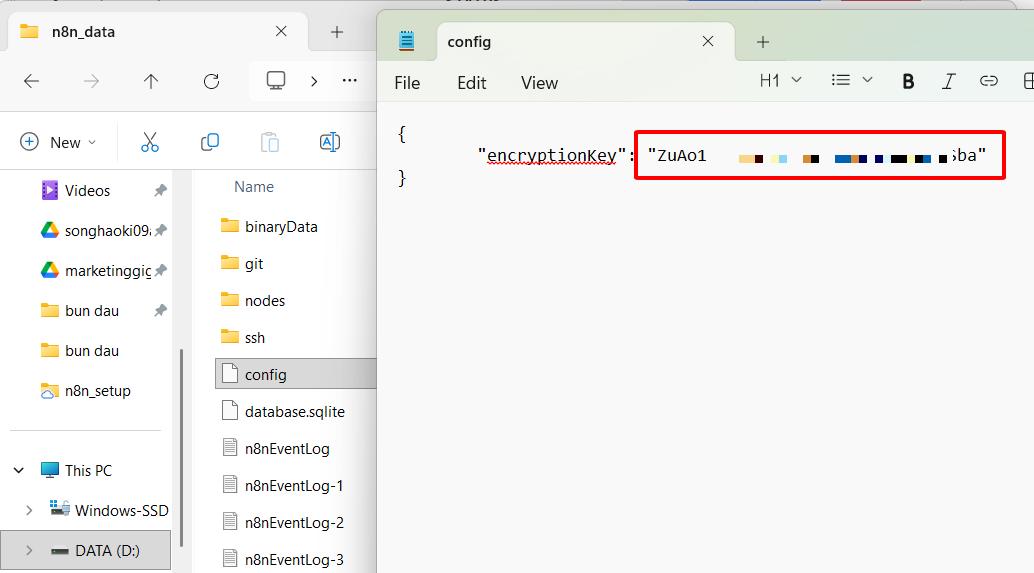The image size is (1034, 573).
Task: Apply bold formatting in Notepad
Action: point(908,81)
